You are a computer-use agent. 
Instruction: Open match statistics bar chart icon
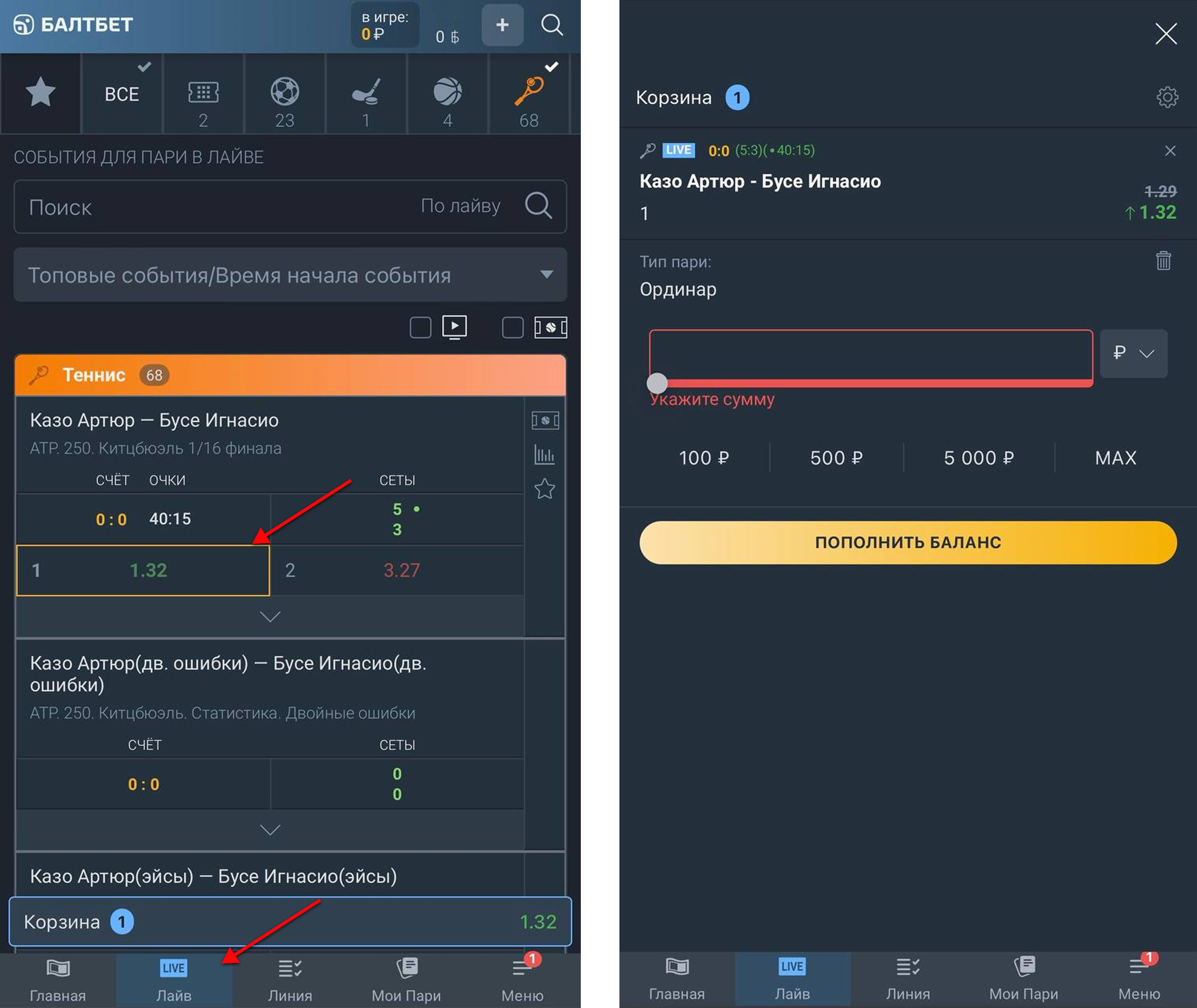544,455
